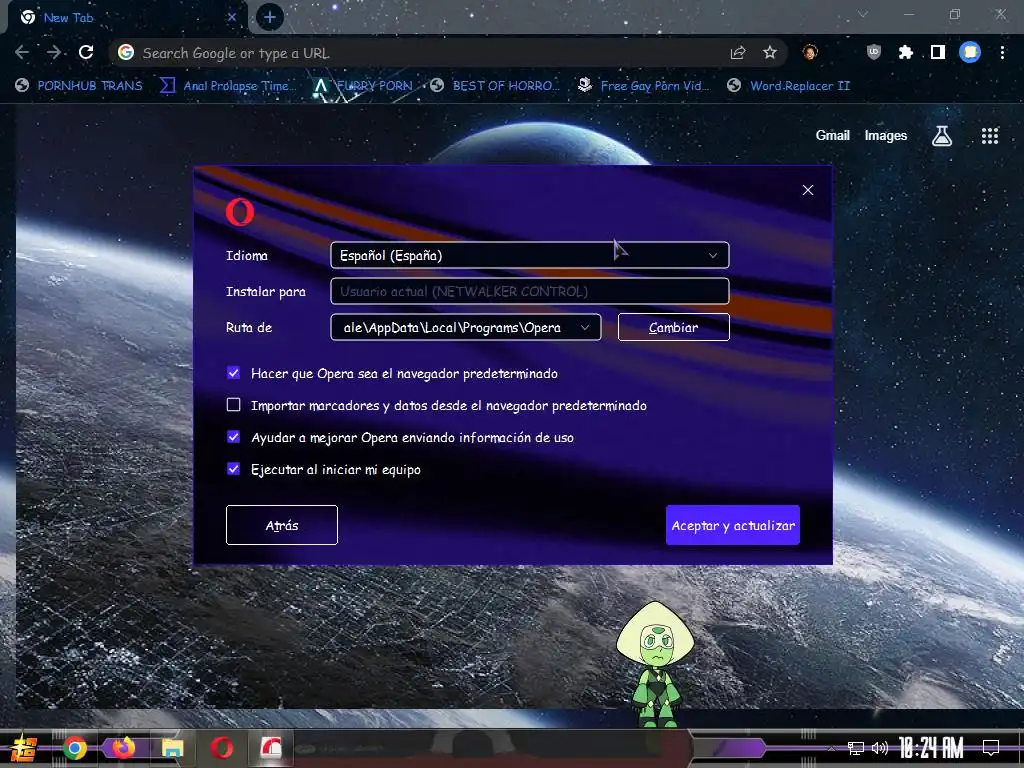This screenshot has height=768, width=1024.
Task: Click the network icon in system tray
Action: coord(856,748)
